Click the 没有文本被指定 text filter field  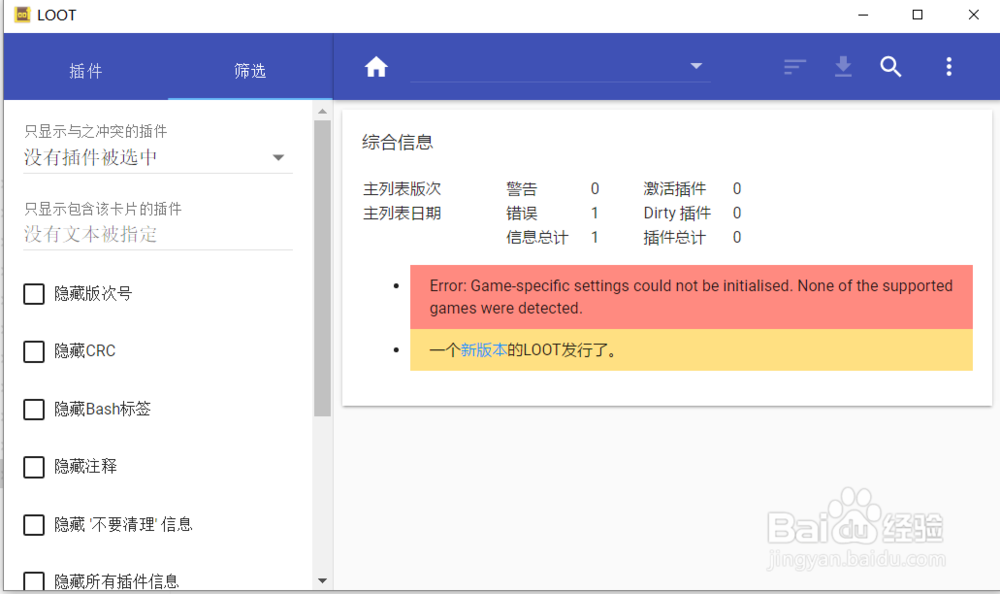[x=158, y=235]
